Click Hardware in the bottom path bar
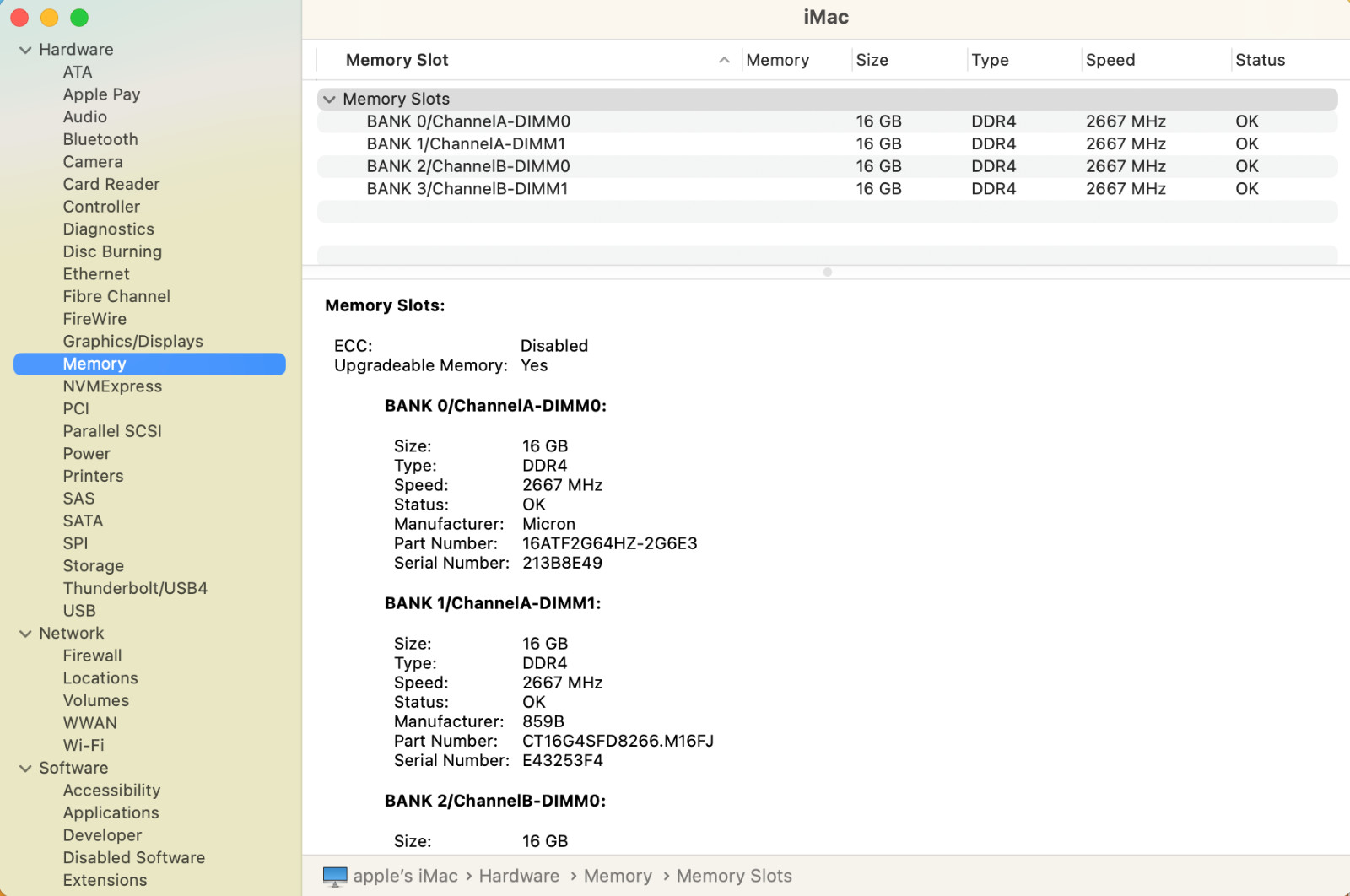The image size is (1350, 896). point(519,877)
